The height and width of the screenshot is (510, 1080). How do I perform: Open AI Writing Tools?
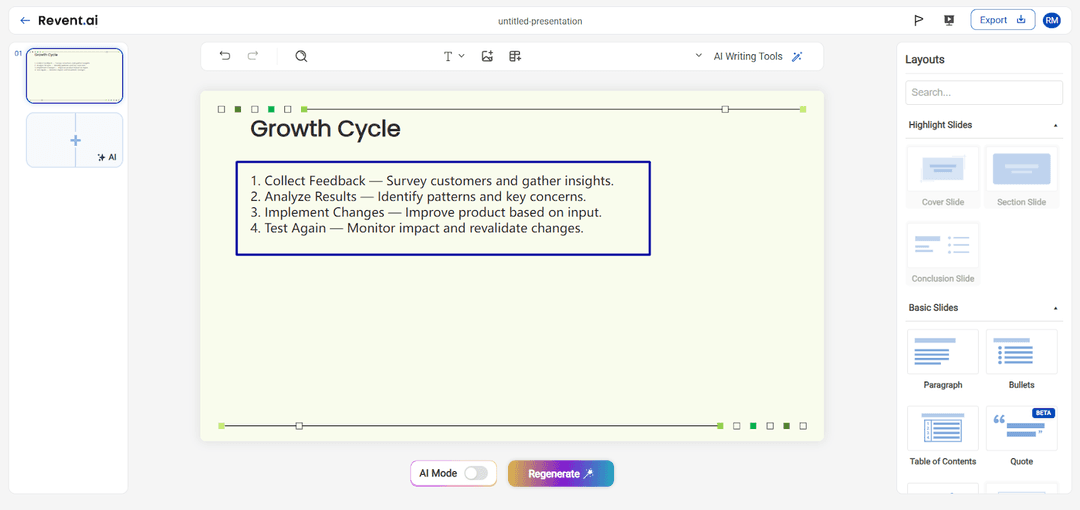point(748,57)
